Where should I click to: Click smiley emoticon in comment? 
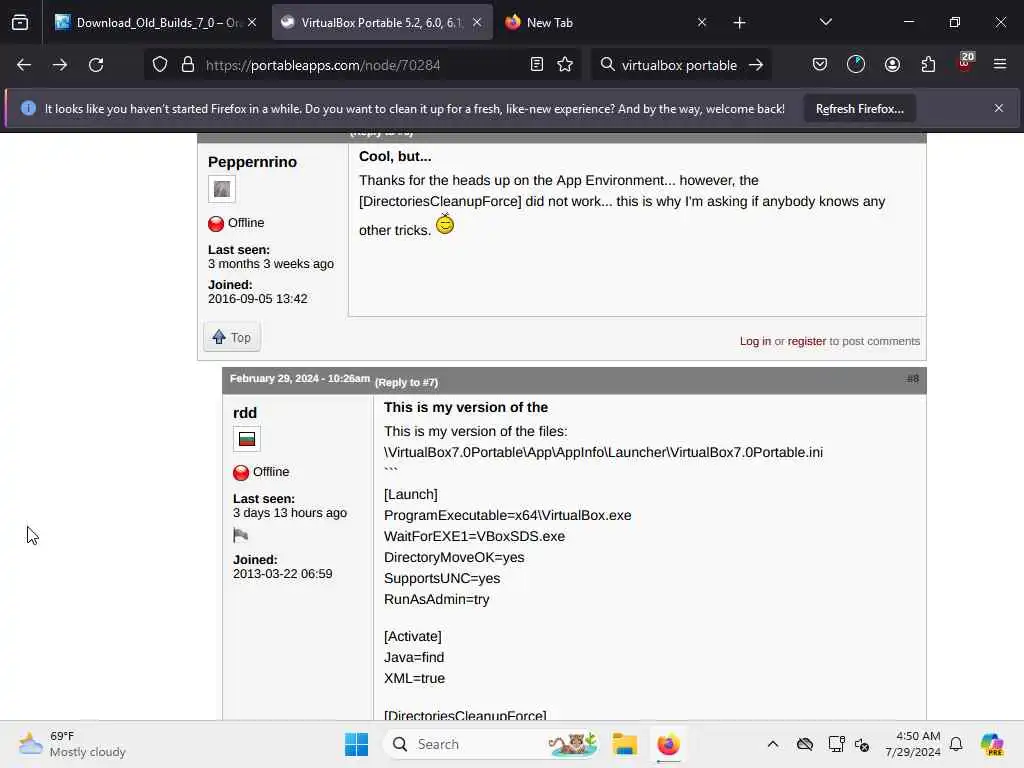tap(445, 224)
